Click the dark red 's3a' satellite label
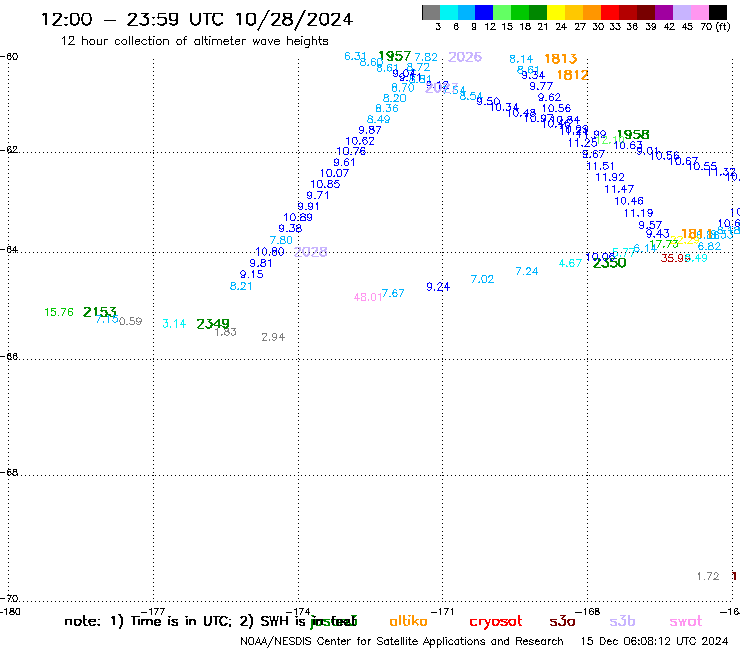 point(562,622)
